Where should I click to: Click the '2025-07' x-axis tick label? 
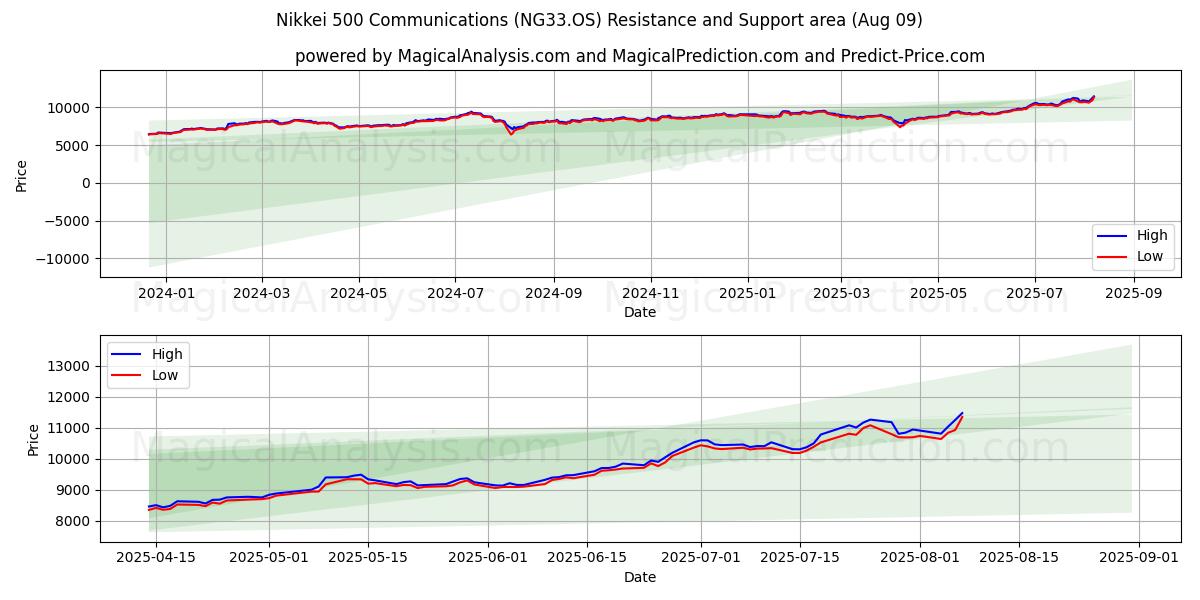[1034, 294]
